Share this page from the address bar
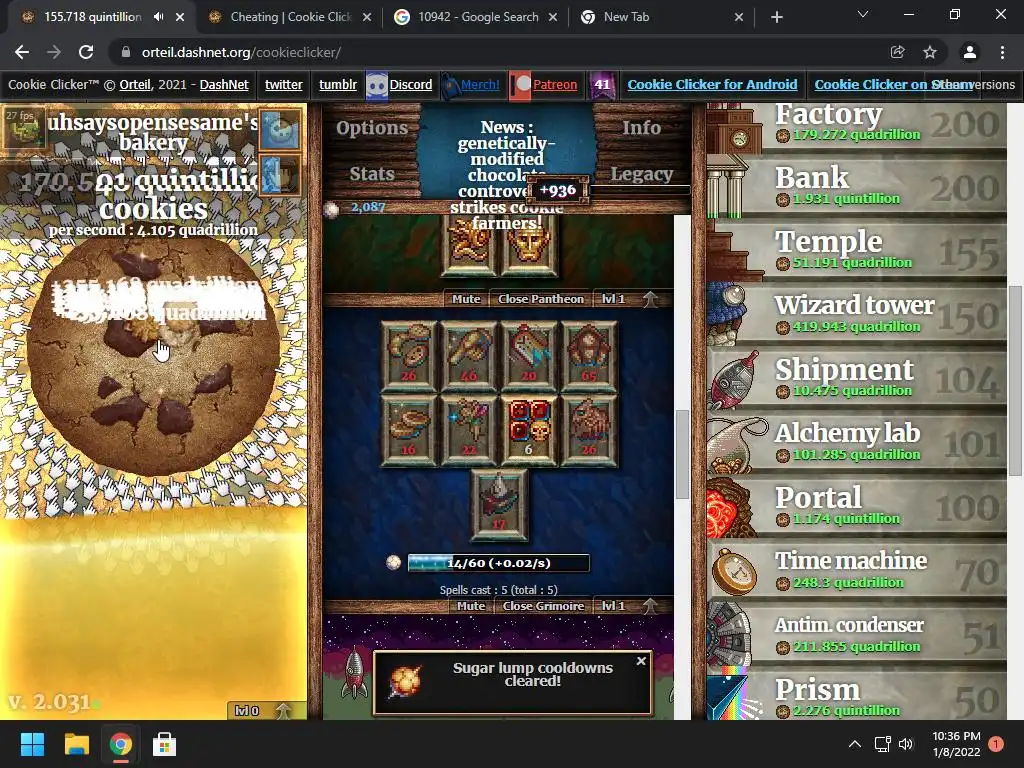Image resolution: width=1024 pixels, height=768 pixels. [x=897, y=52]
